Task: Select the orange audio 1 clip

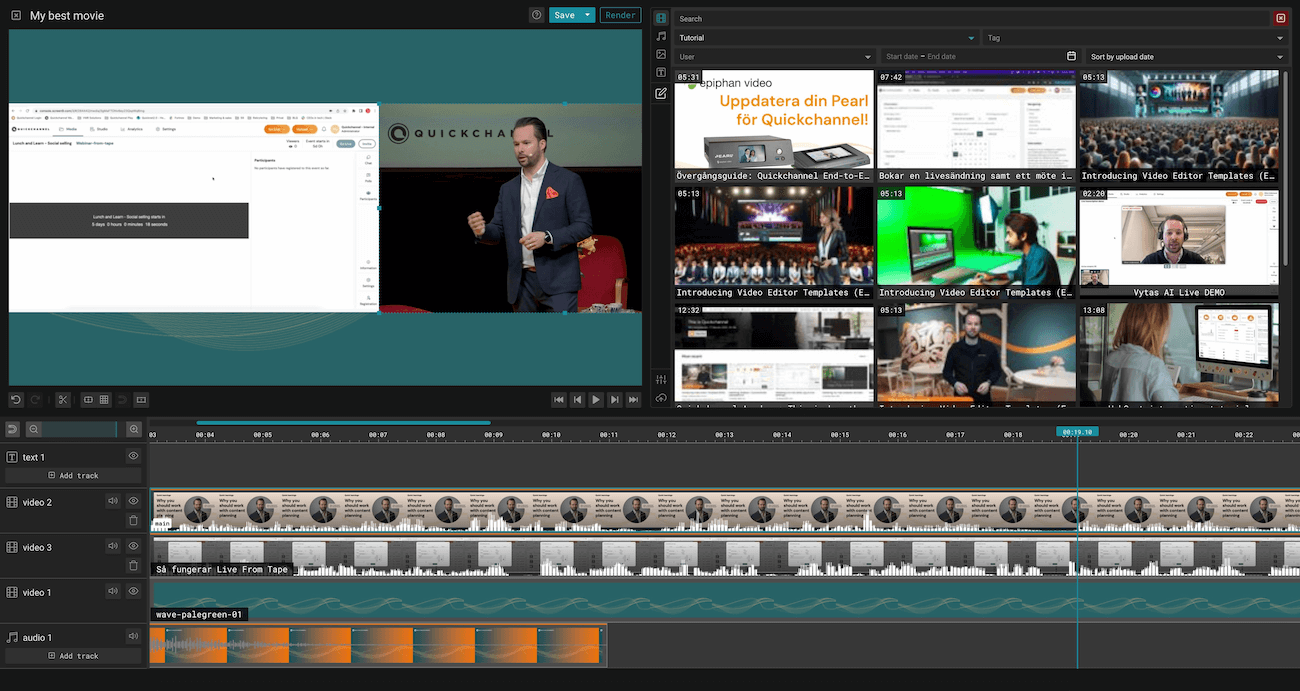Action: point(378,645)
